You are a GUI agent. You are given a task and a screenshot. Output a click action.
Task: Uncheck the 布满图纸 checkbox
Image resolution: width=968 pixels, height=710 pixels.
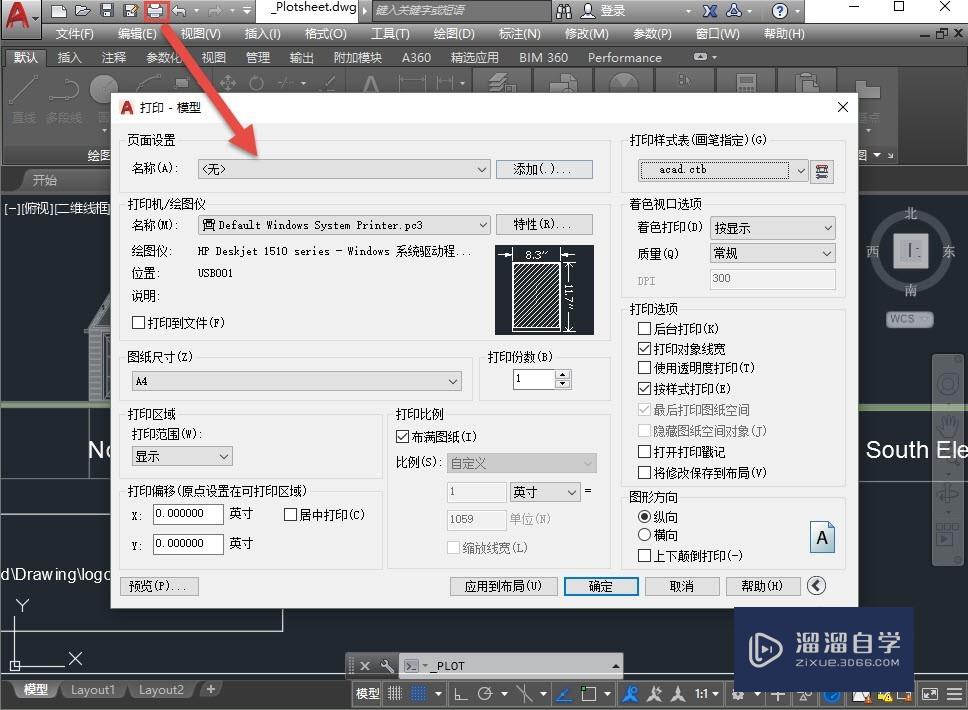[402, 438]
